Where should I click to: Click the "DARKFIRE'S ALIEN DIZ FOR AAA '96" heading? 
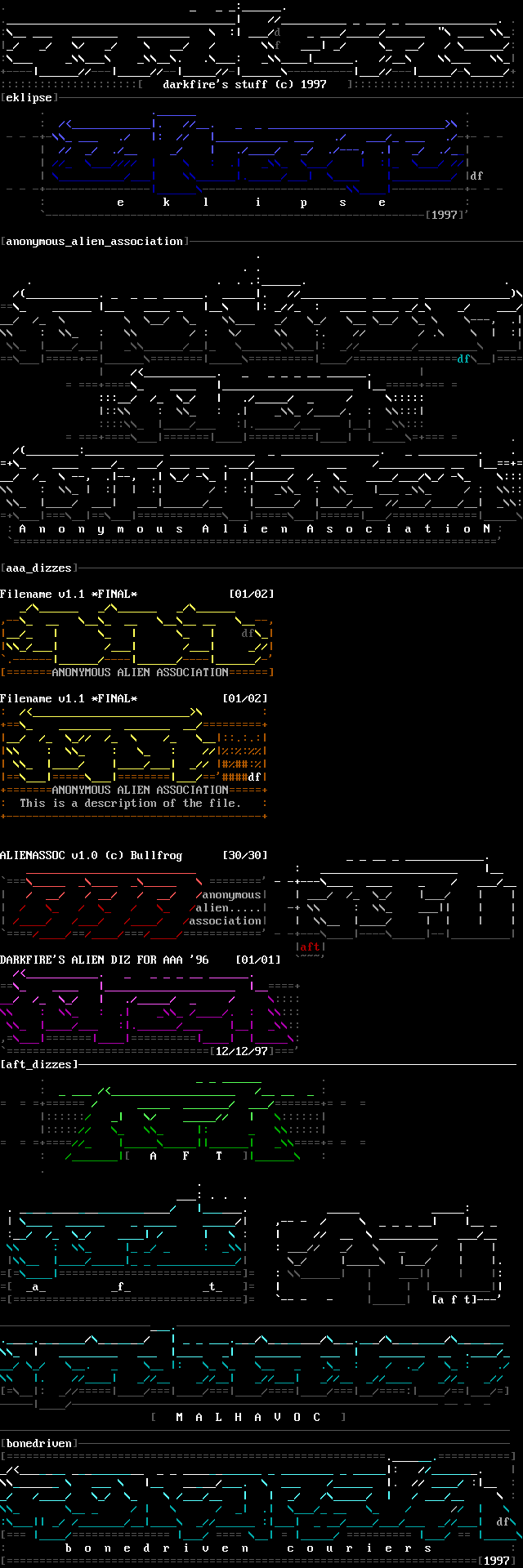pos(104,960)
